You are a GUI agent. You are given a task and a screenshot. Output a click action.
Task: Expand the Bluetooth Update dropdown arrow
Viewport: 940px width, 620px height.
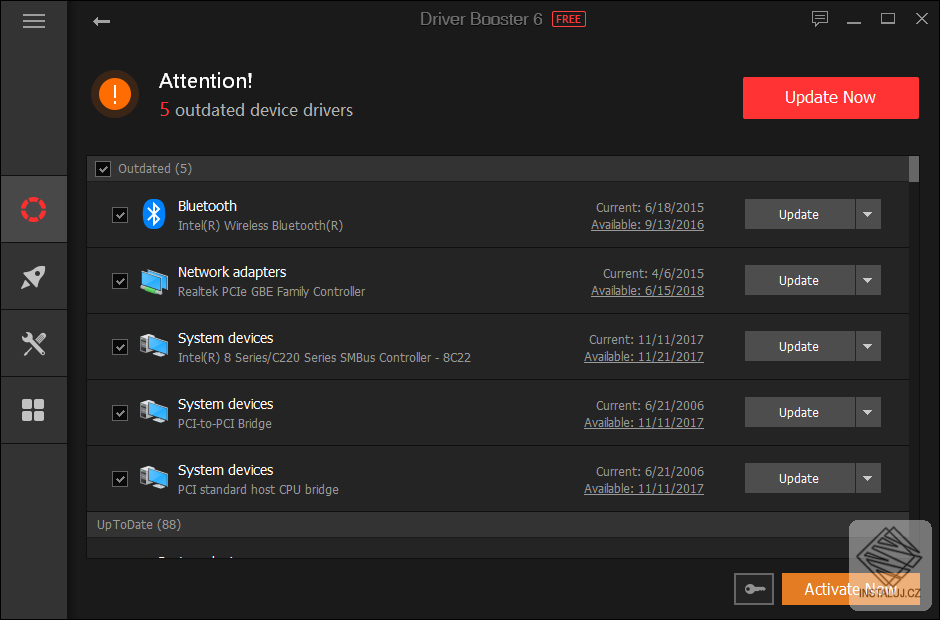(868, 214)
